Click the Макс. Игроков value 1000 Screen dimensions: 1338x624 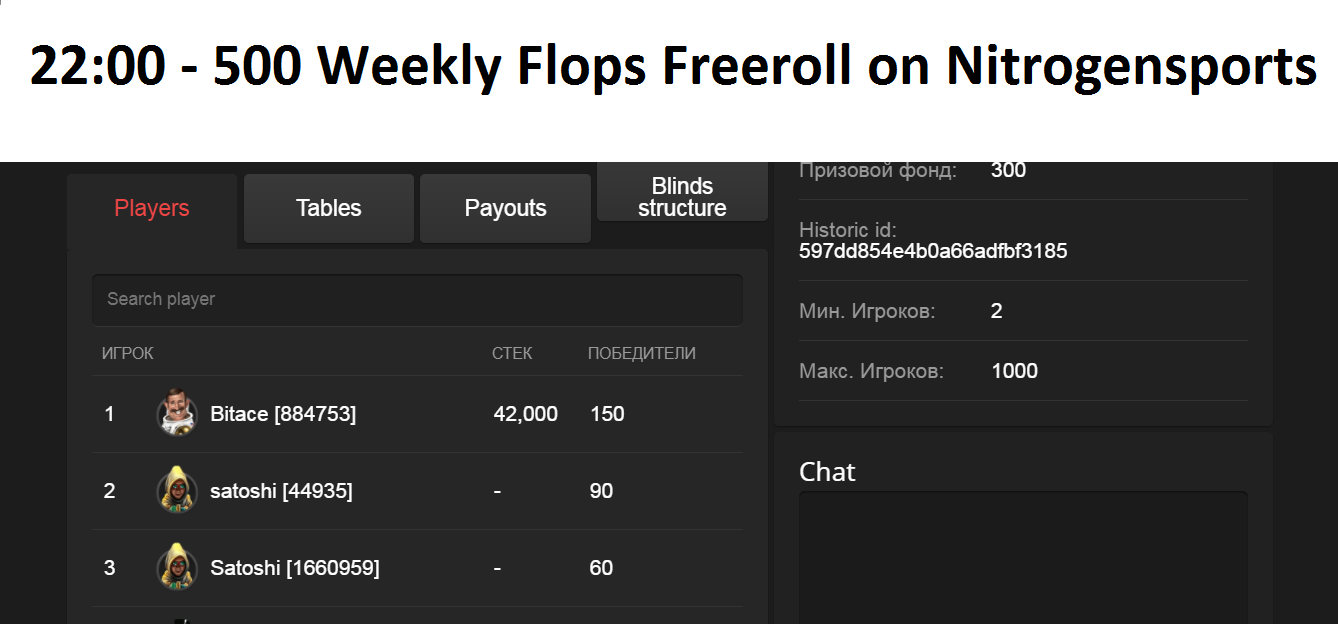click(1014, 371)
